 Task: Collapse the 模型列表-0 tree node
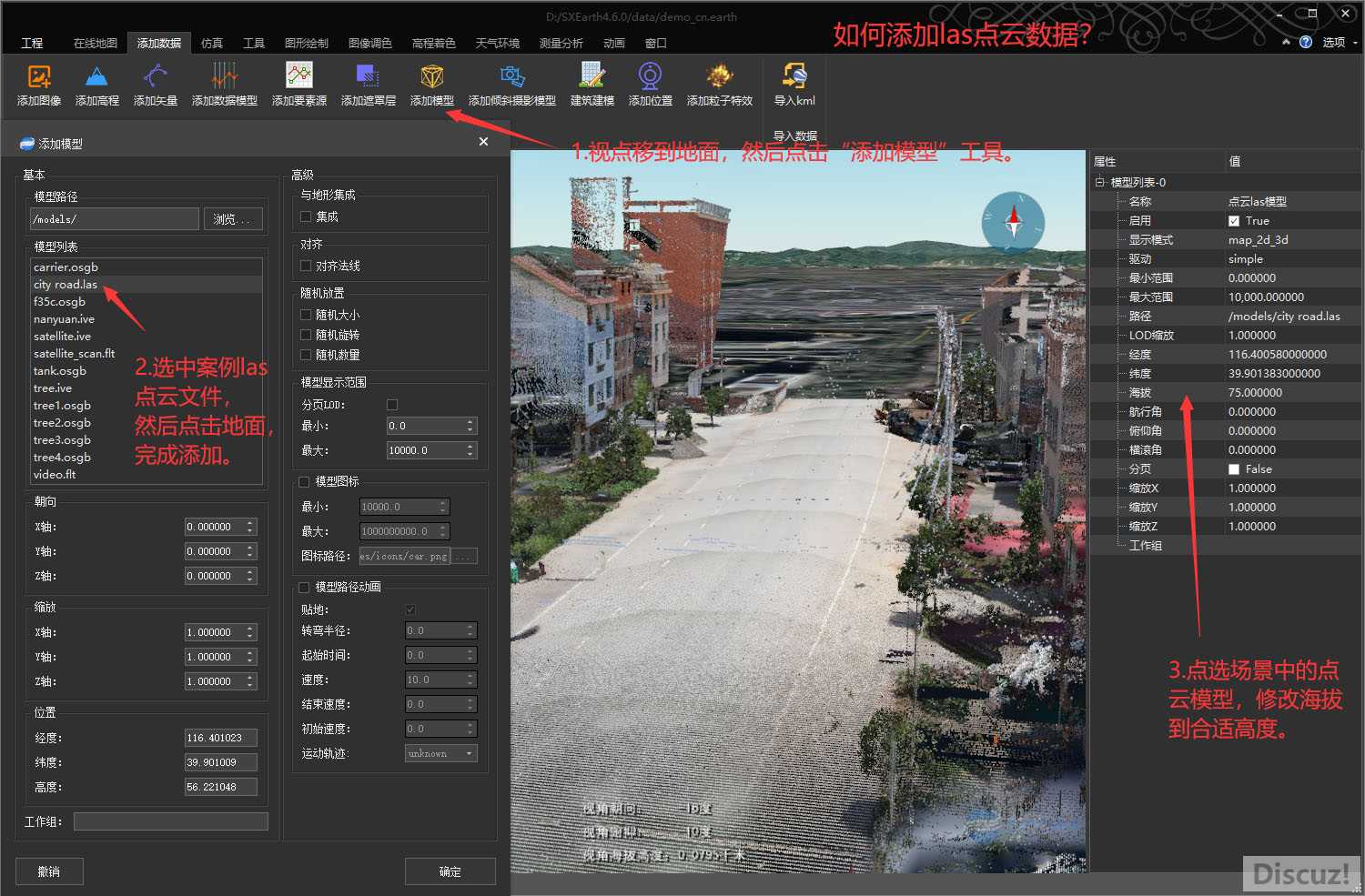1099,182
